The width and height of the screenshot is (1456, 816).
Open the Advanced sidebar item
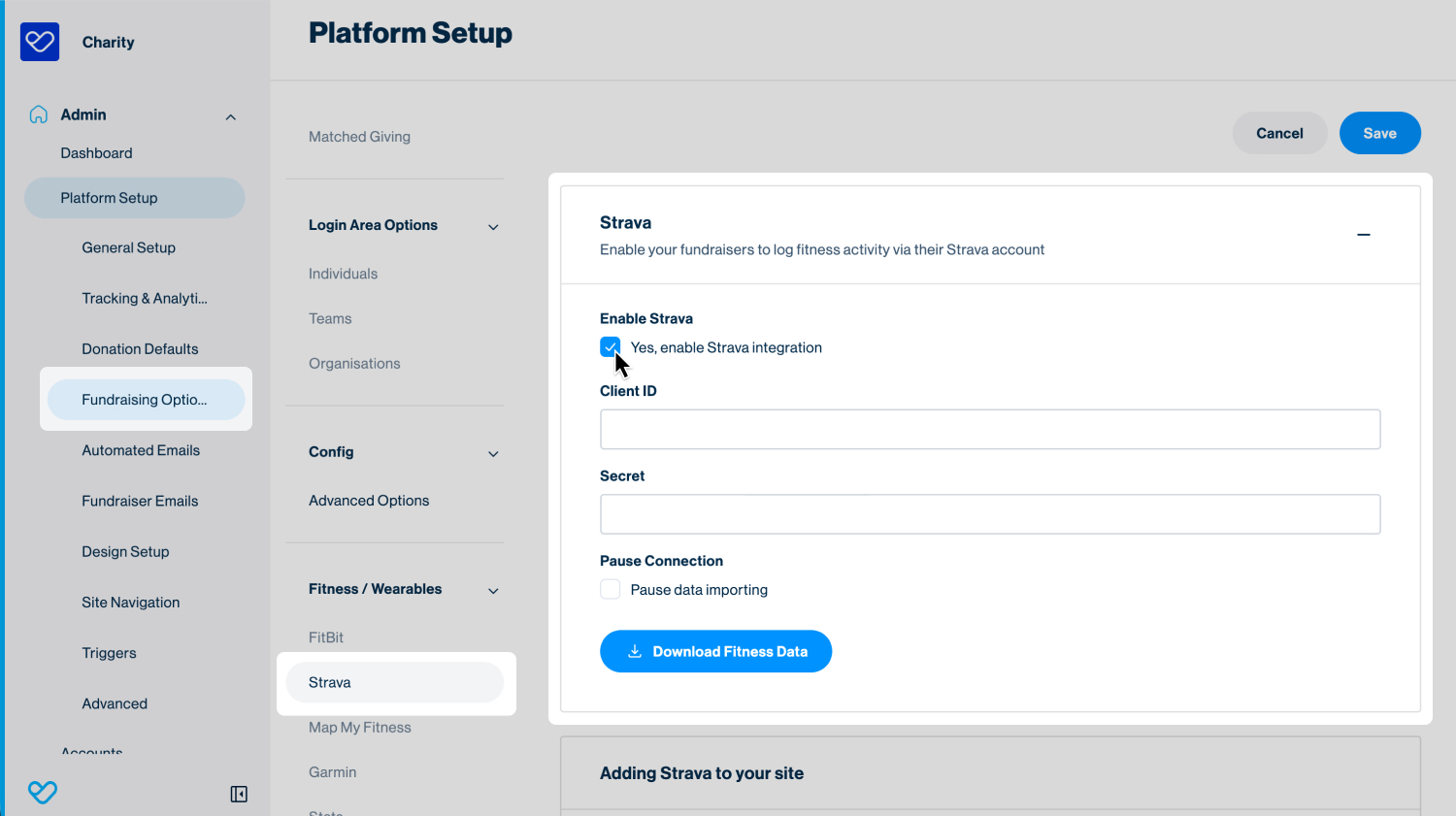(x=115, y=703)
